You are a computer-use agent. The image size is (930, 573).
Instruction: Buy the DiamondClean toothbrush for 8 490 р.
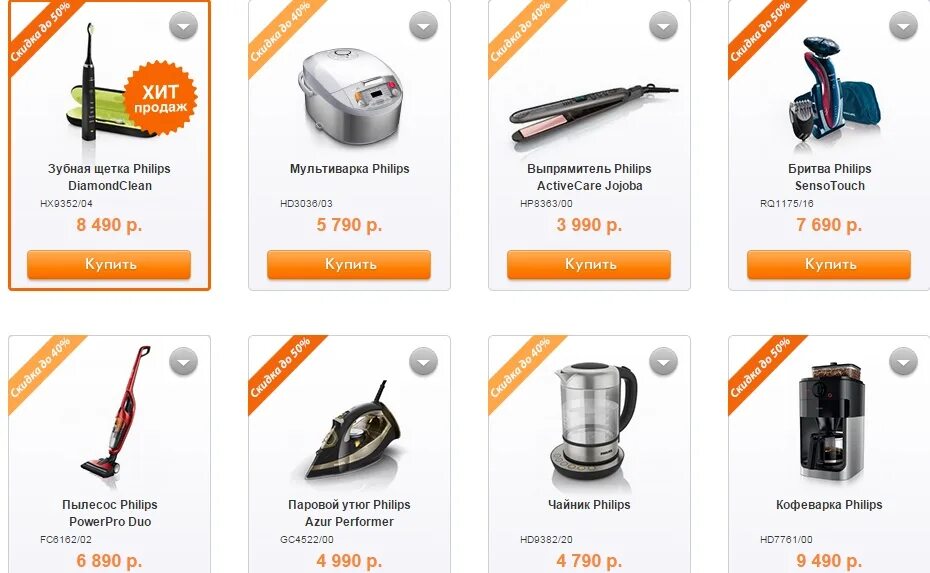coord(109,265)
